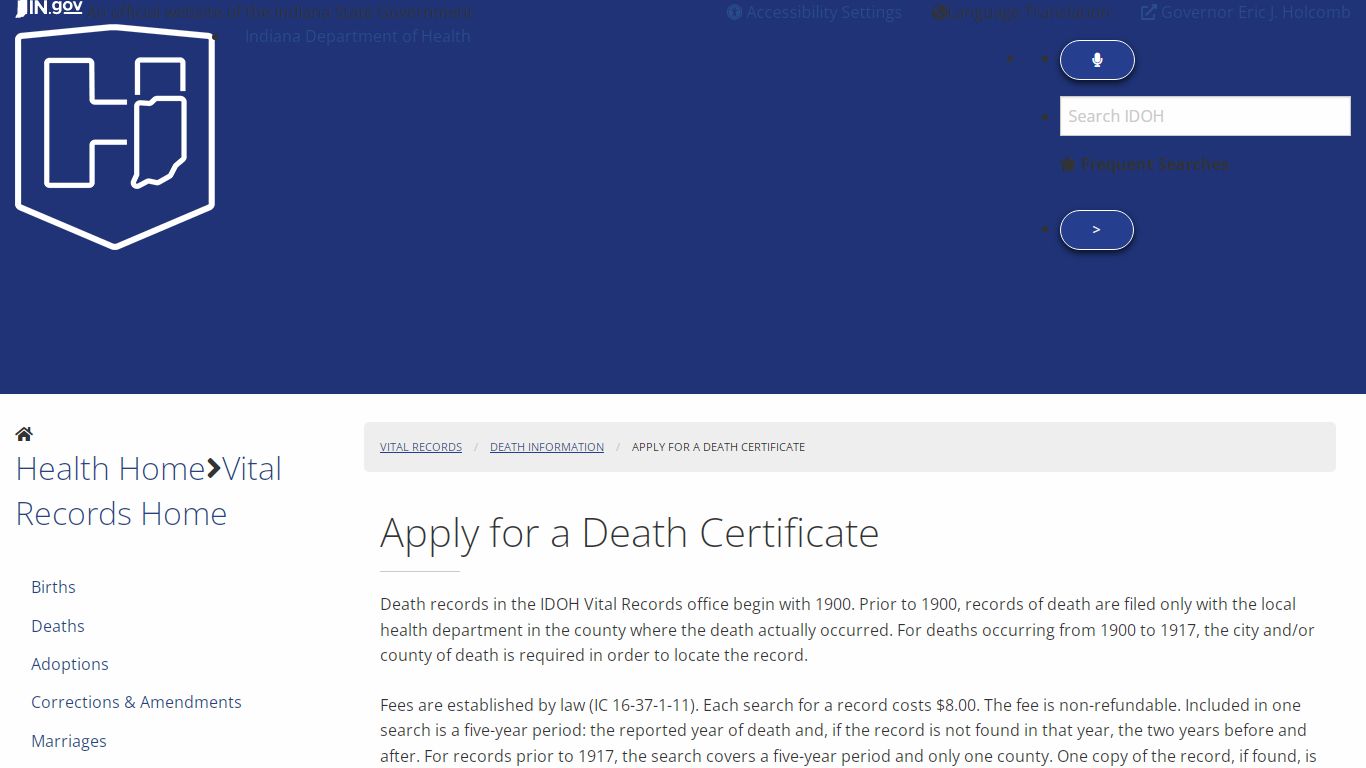Click Death Information breadcrumb

coord(547,447)
